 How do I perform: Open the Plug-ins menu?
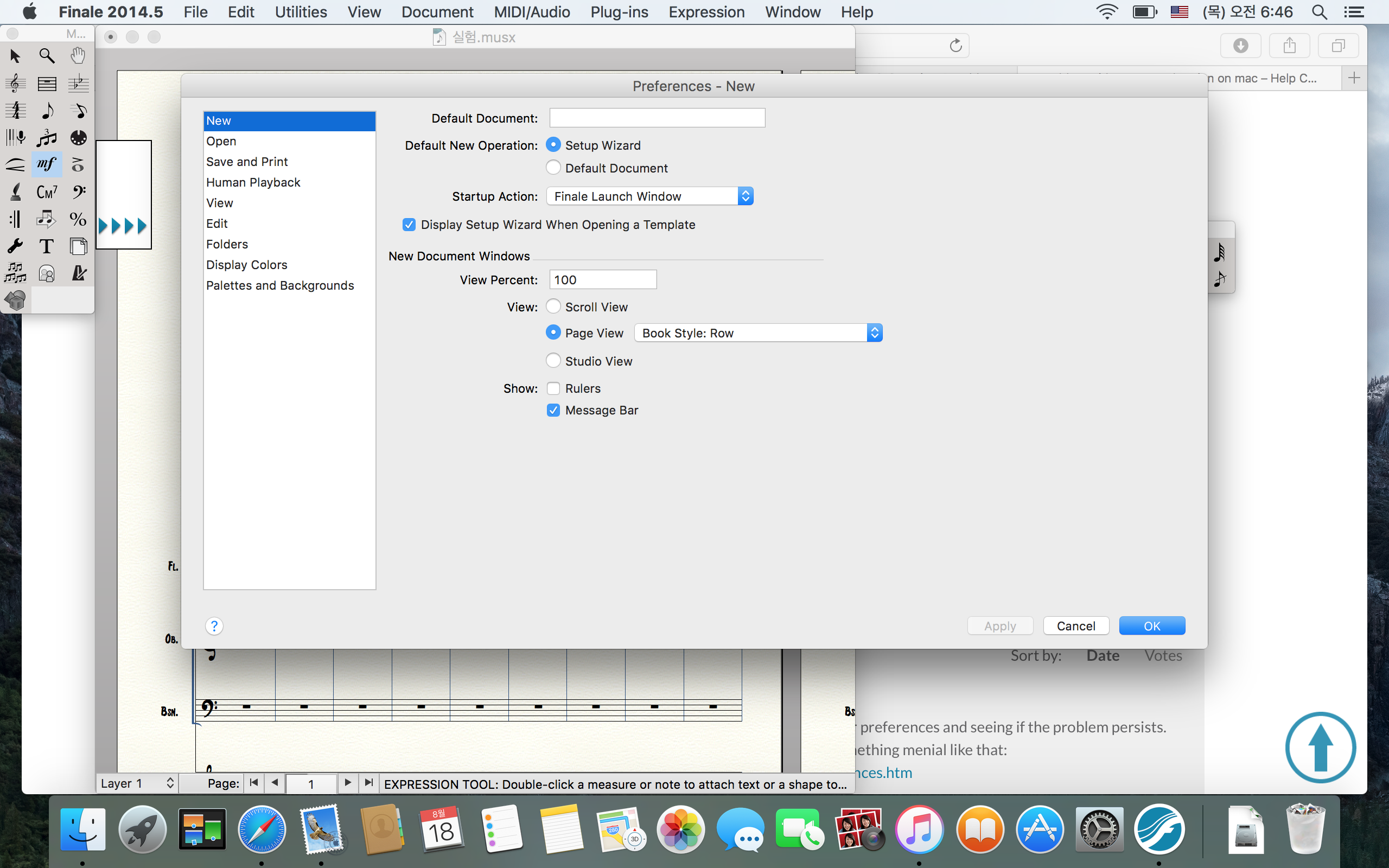[619, 11]
